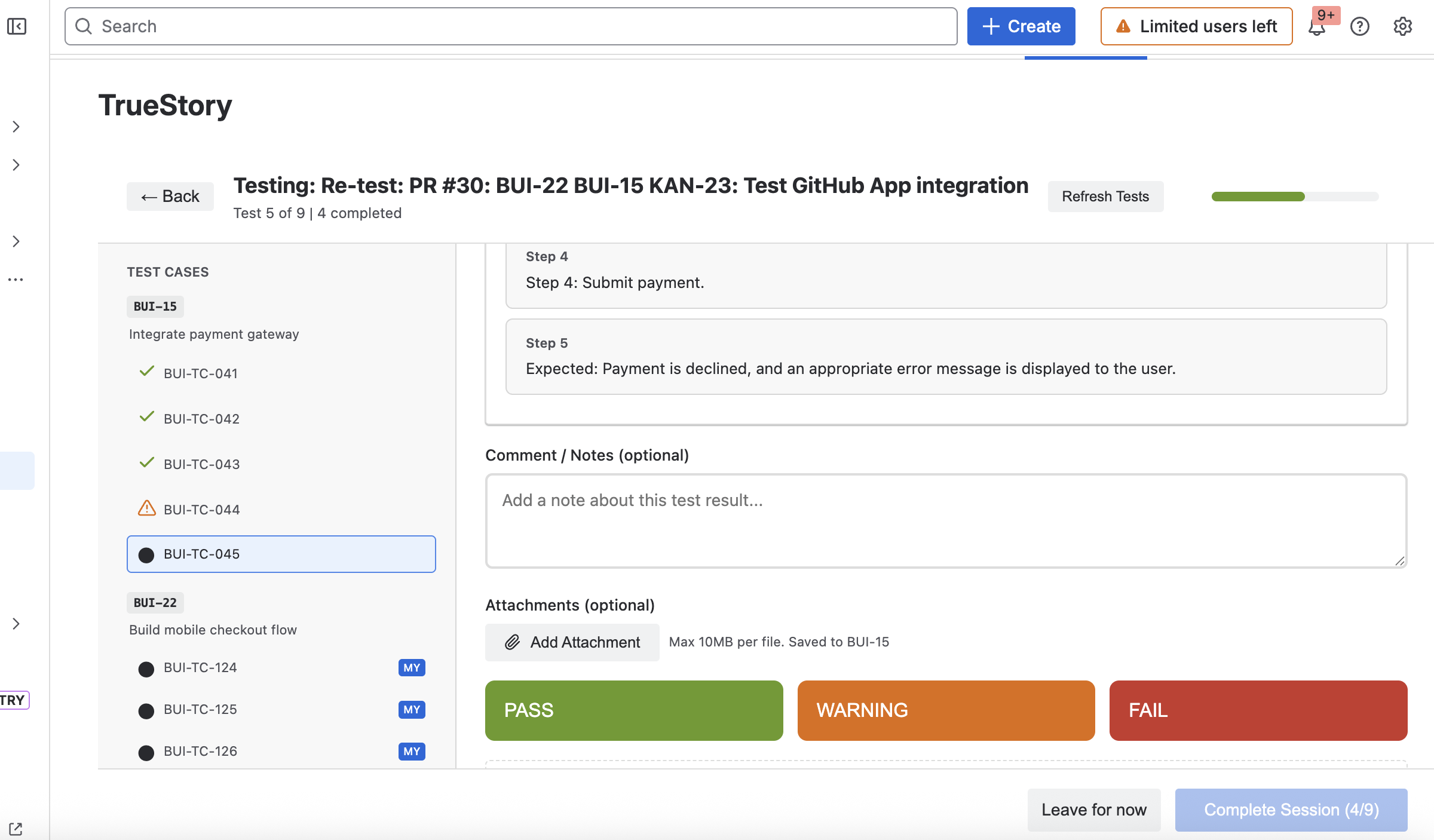Click the external link icon at bottom left

16,829
